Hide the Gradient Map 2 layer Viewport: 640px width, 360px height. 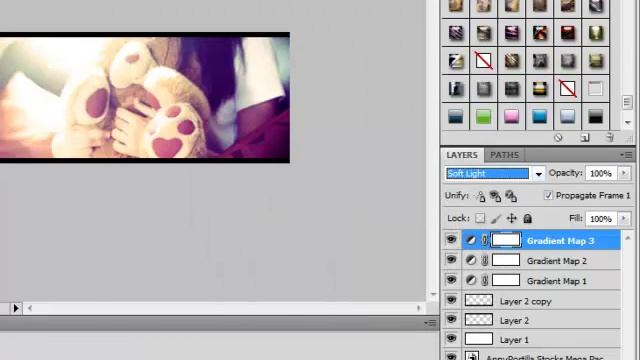(451, 260)
